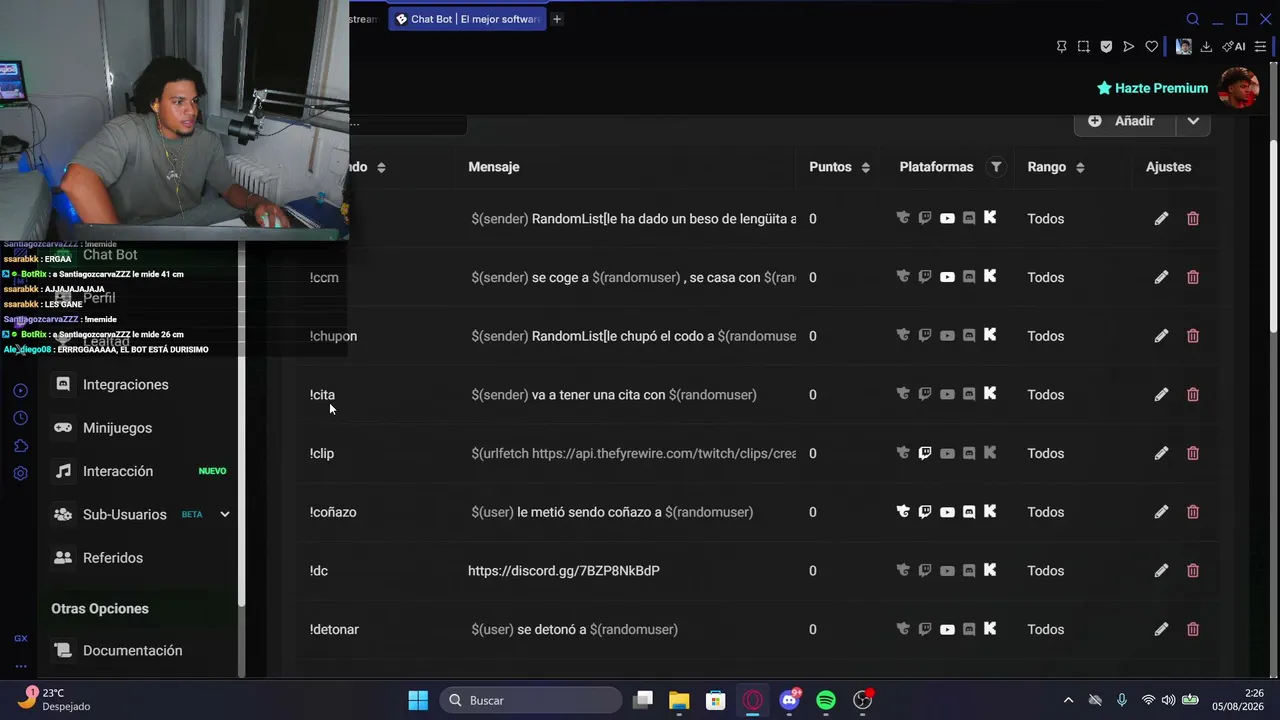The width and height of the screenshot is (1280, 720).
Task: Remove the !coñazo command via its trash icon
Action: coord(1193,512)
